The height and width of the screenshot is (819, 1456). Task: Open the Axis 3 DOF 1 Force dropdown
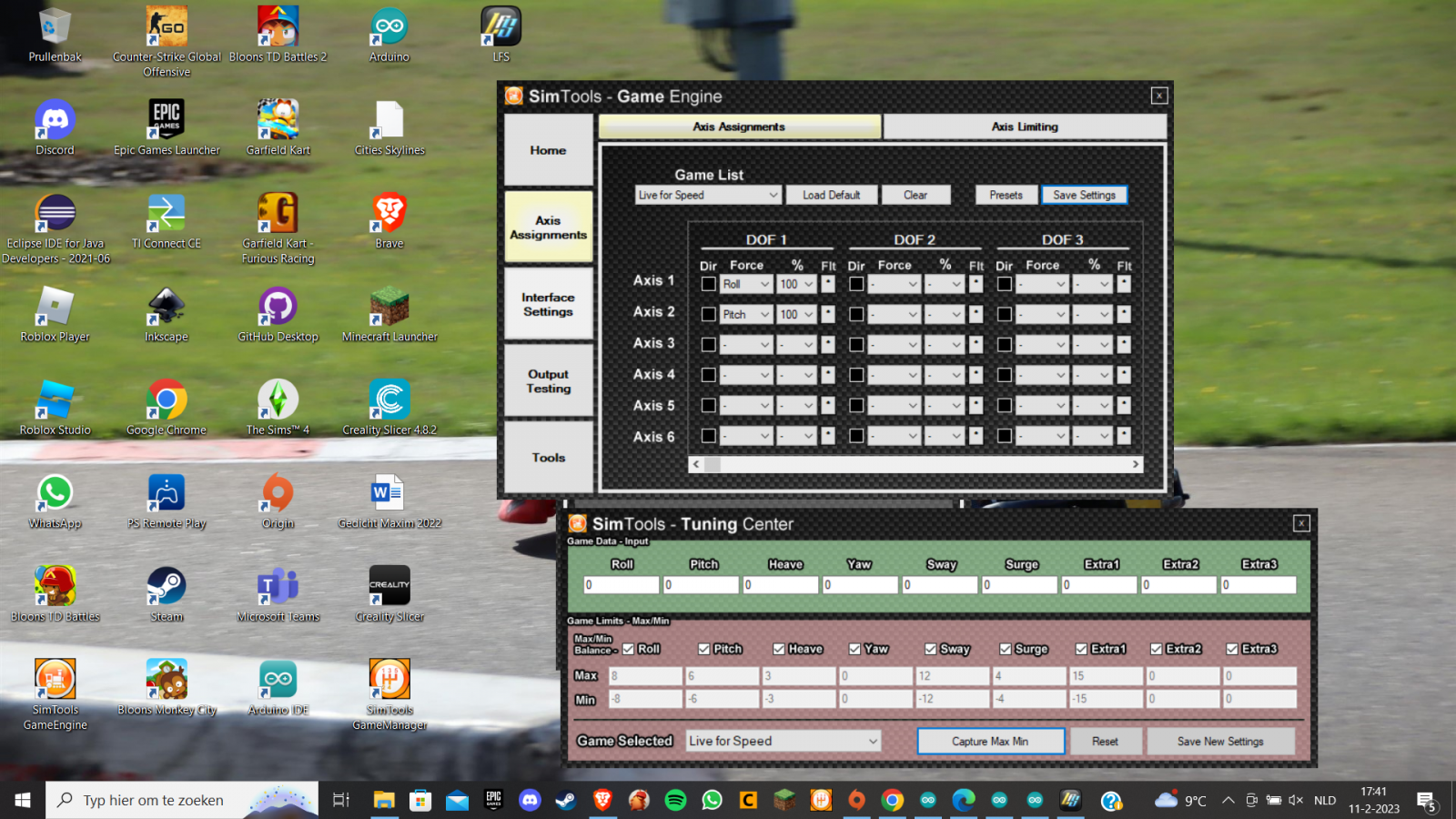point(746,345)
